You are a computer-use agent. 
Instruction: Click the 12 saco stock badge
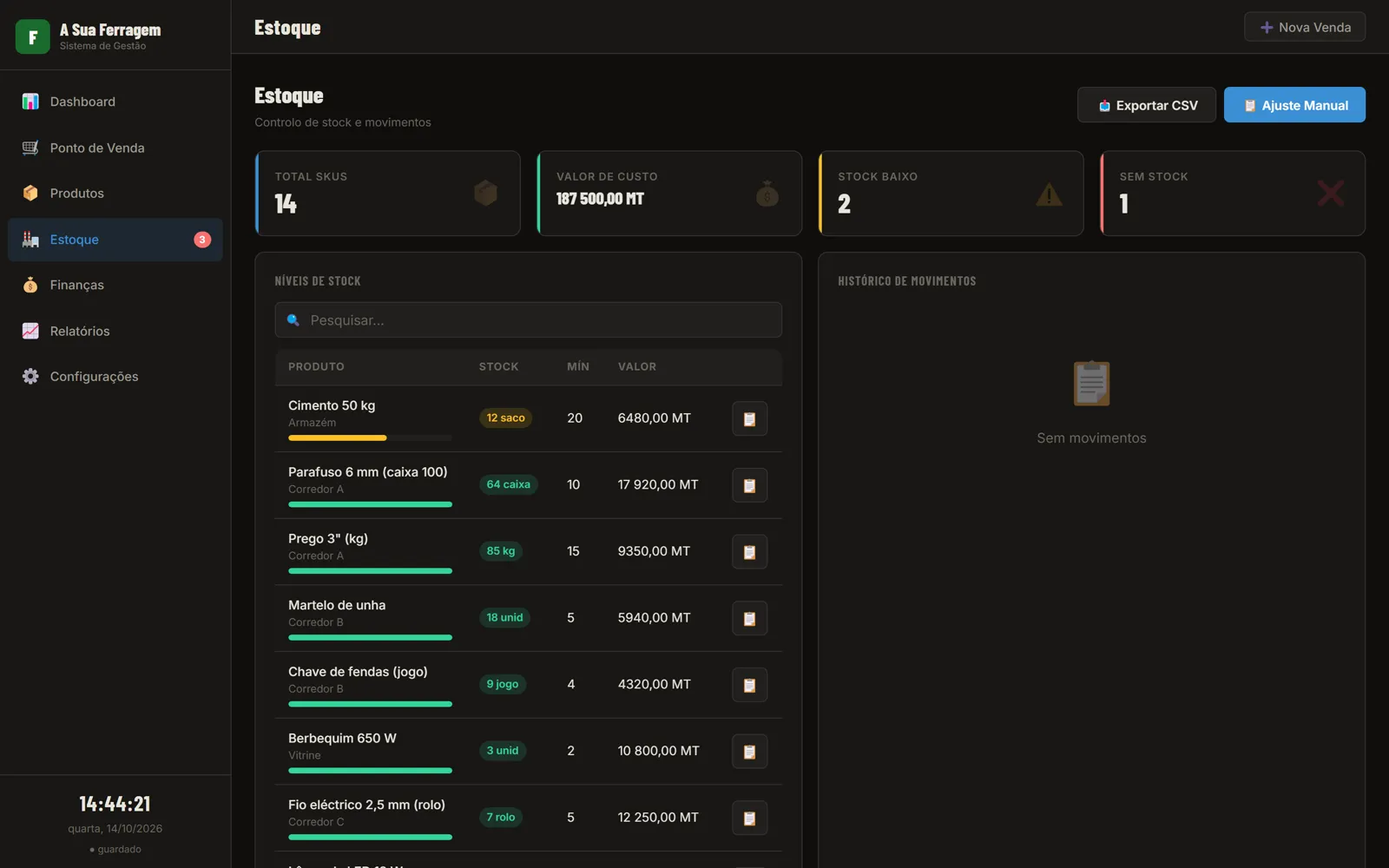tap(505, 418)
